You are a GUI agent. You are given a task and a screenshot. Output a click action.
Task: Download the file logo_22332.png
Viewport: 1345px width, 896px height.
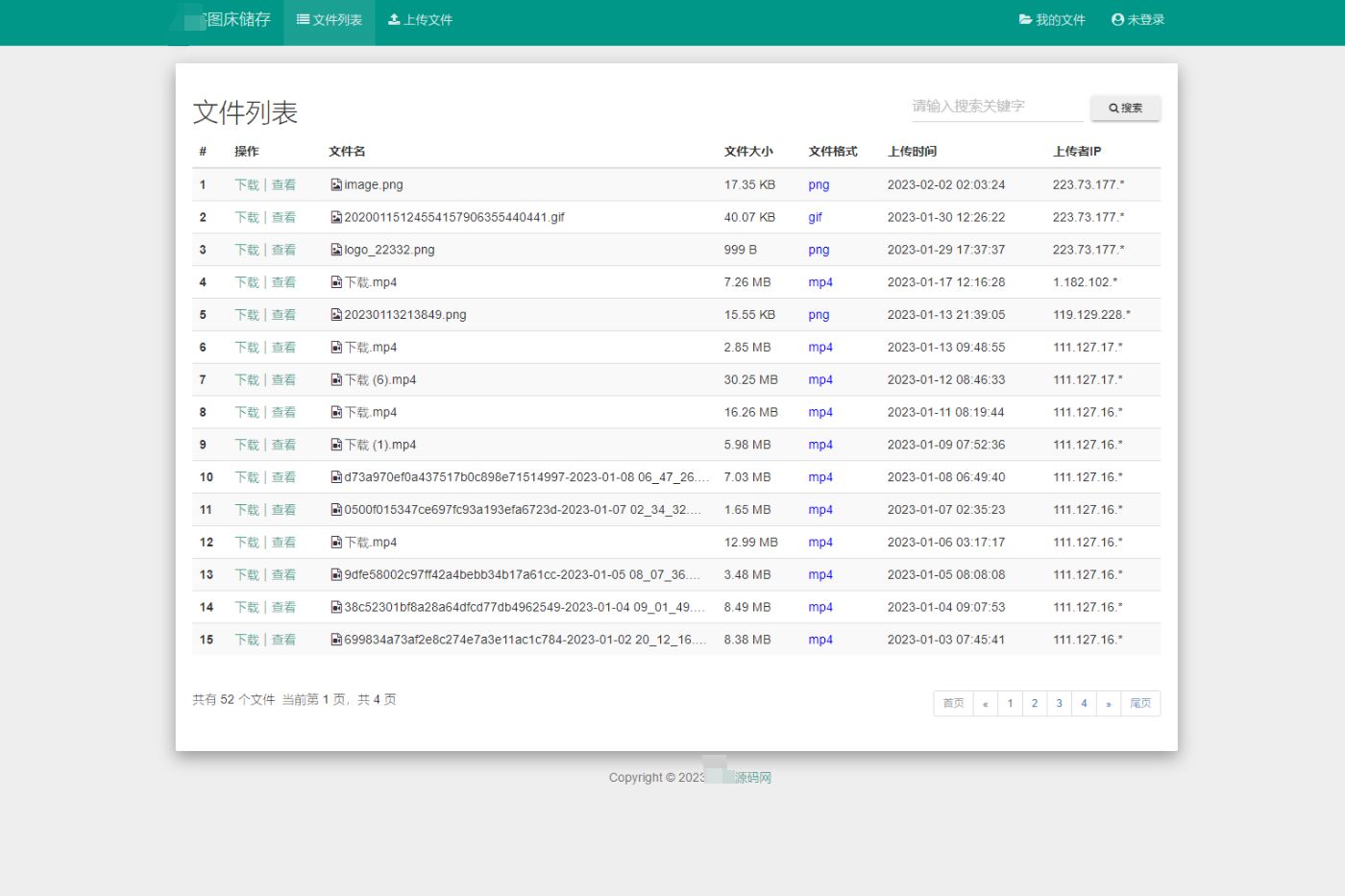coord(247,250)
